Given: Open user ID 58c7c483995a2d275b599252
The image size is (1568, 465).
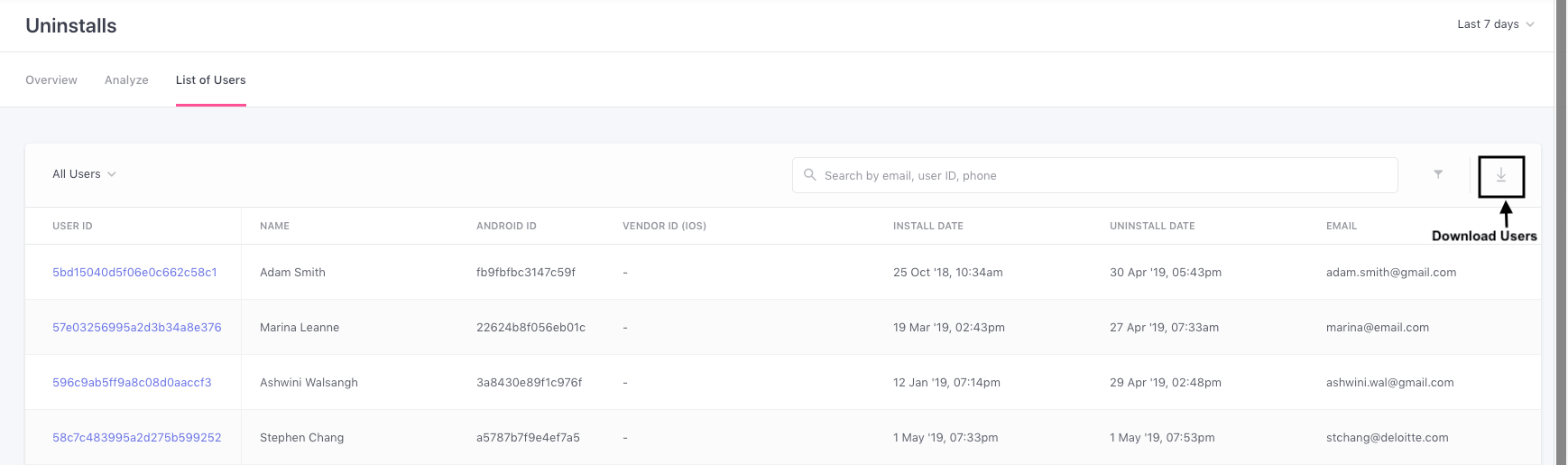Looking at the screenshot, I should [136, 438].
